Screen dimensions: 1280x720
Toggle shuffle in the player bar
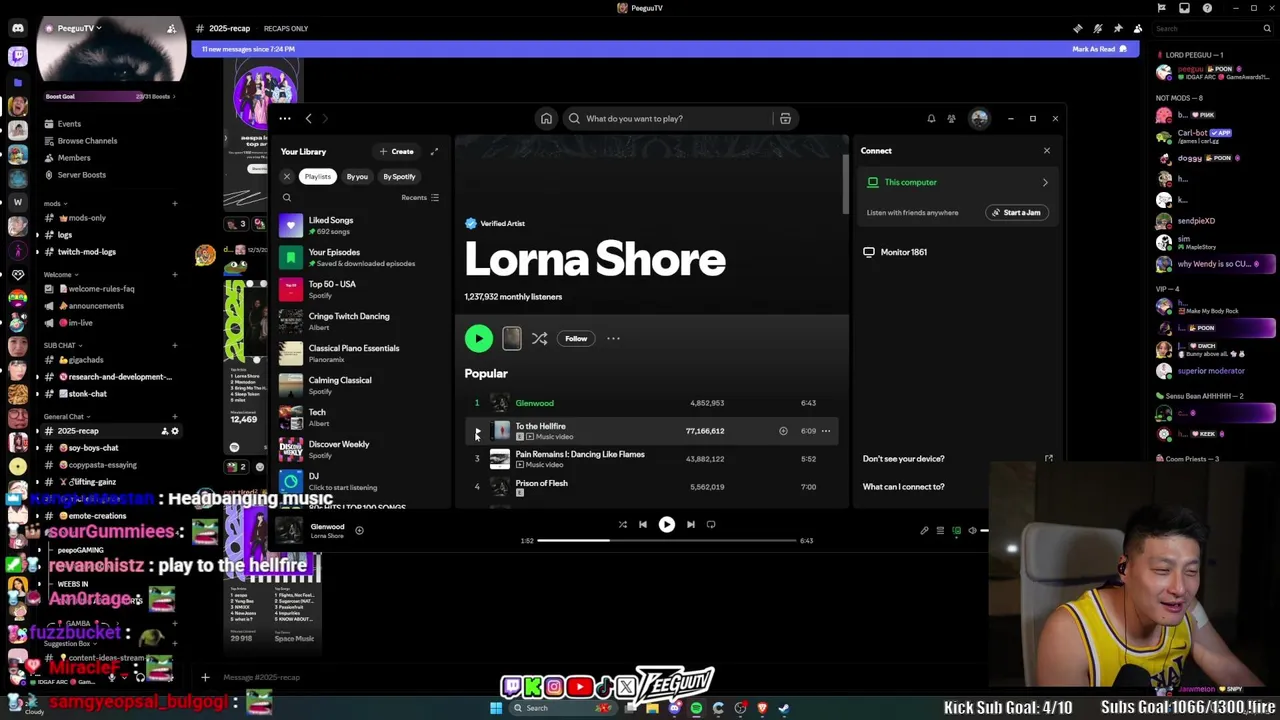(x=622, y=524)
